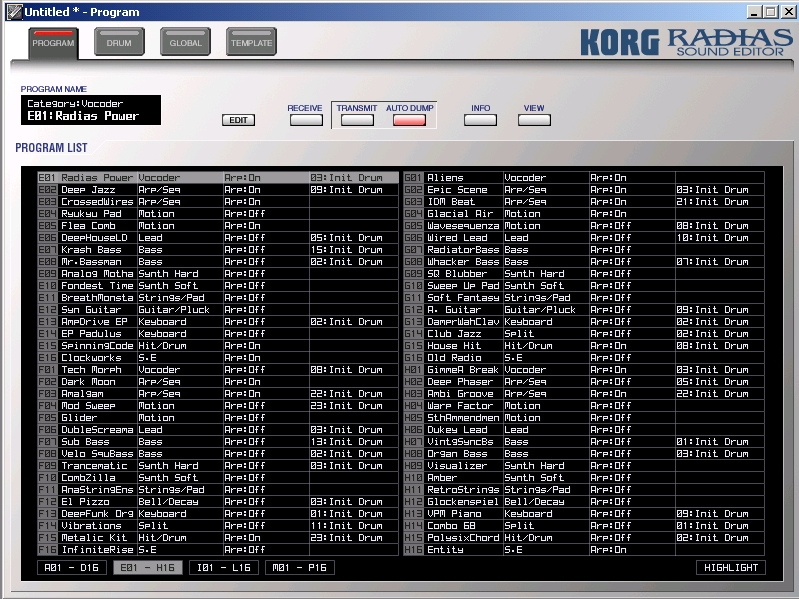Image resolution: width=799 pixels, height=599 pixels.
Task: Select program E08 Mr.Bassman
Action: tap(218, 262)
